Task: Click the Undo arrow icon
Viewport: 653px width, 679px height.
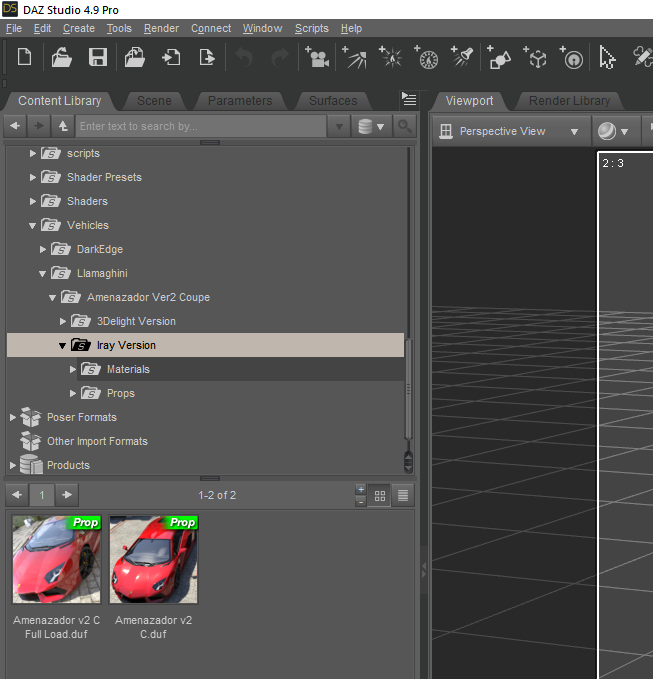Action: [x=244, y=58]
